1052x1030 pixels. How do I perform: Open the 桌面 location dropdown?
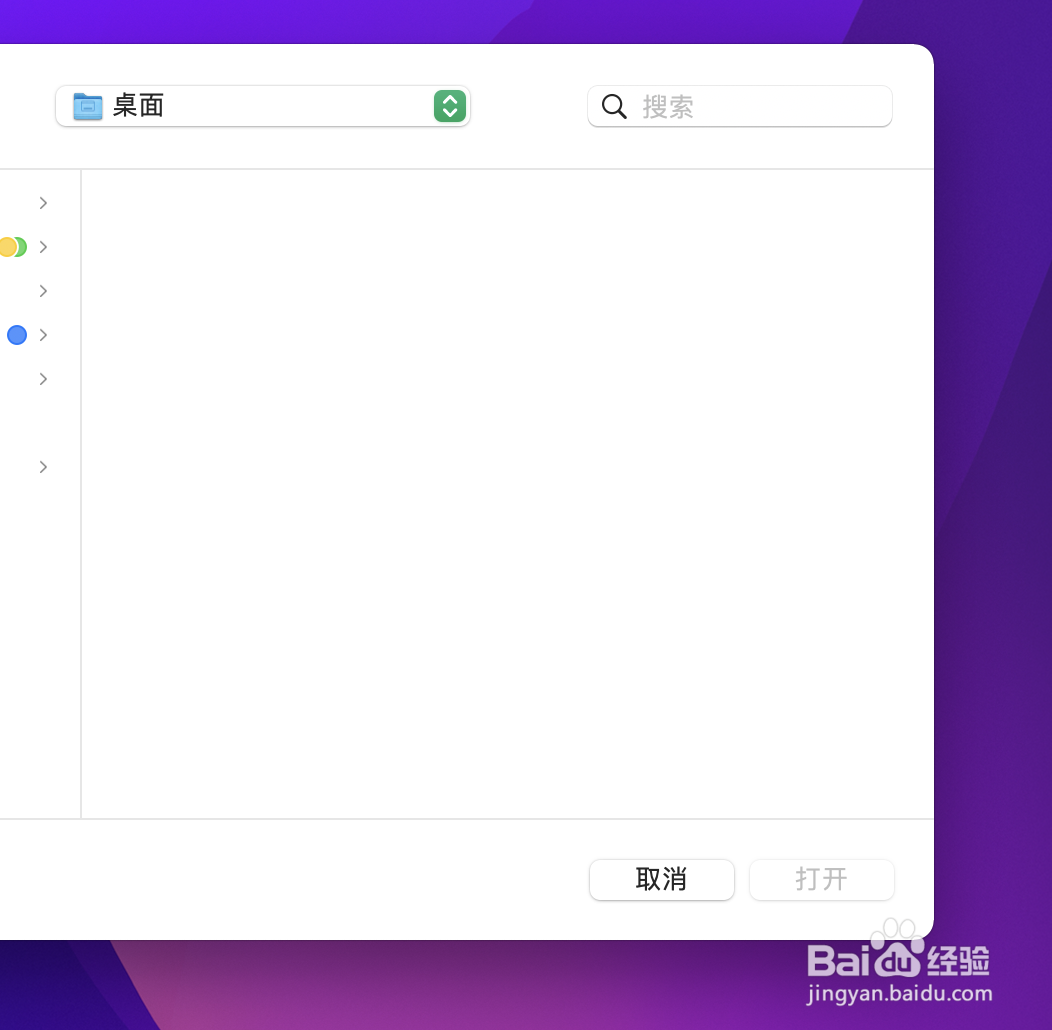263,106
